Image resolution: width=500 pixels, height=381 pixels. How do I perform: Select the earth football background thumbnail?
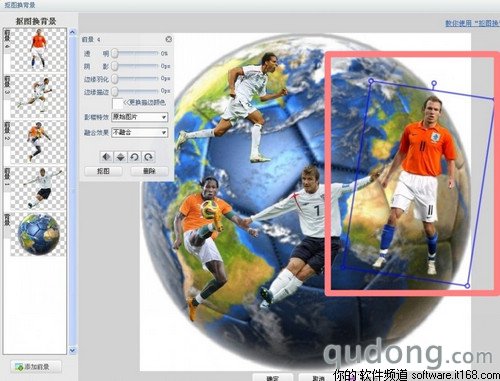38,235
